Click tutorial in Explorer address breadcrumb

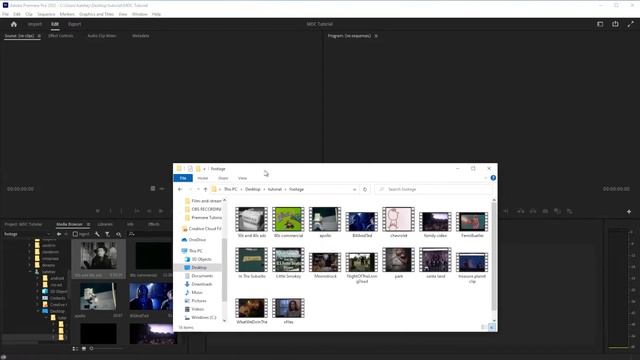pyautogui.click(x=275, y=189)
